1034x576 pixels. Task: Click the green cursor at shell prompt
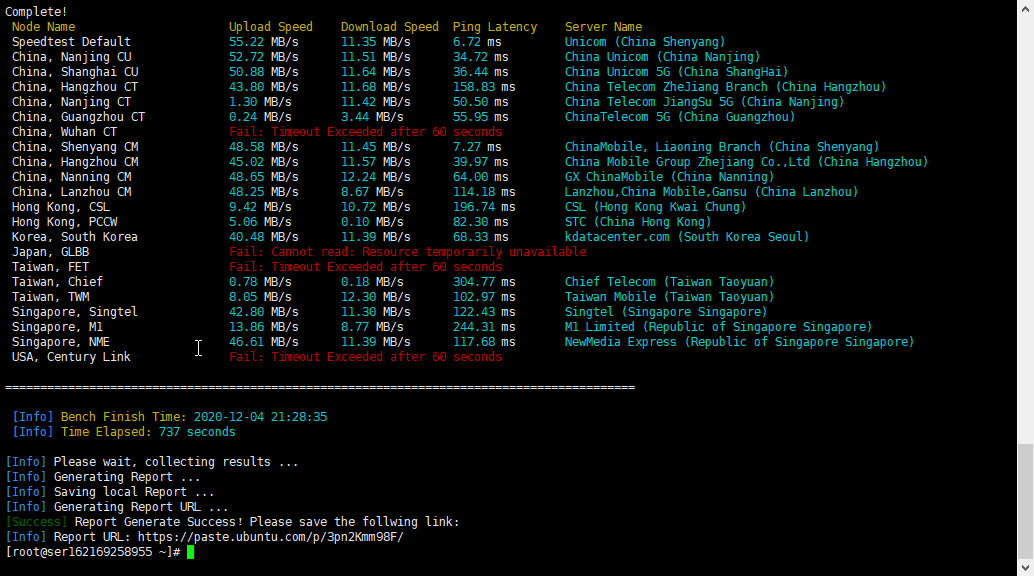pyautogui.click(x=191, y=552)
